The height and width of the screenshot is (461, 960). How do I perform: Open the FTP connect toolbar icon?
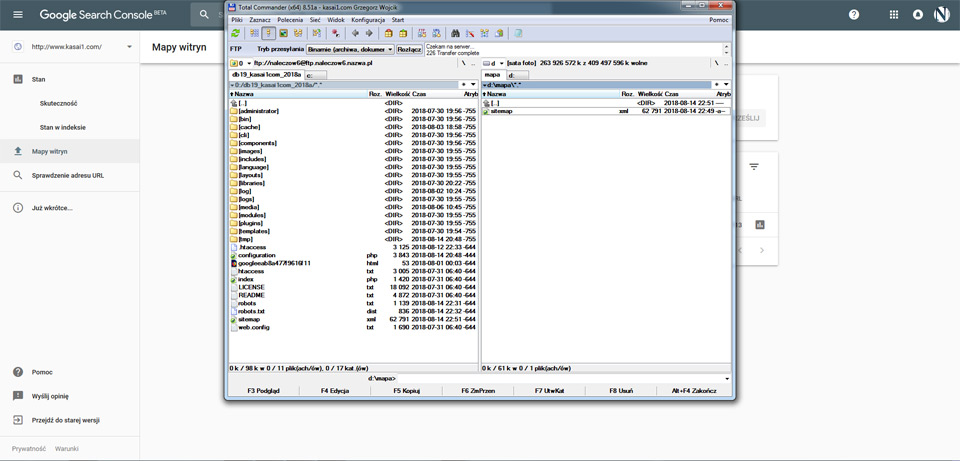[422, 33]
